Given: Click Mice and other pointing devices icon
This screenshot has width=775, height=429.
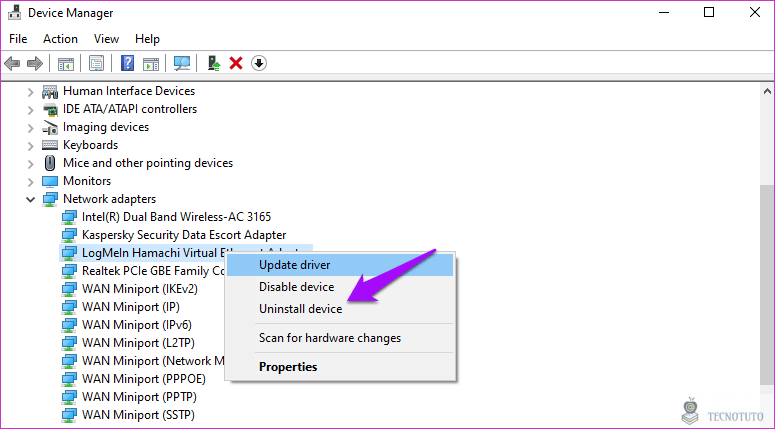Looking at the screenshot, I should [x=50, y=163].
